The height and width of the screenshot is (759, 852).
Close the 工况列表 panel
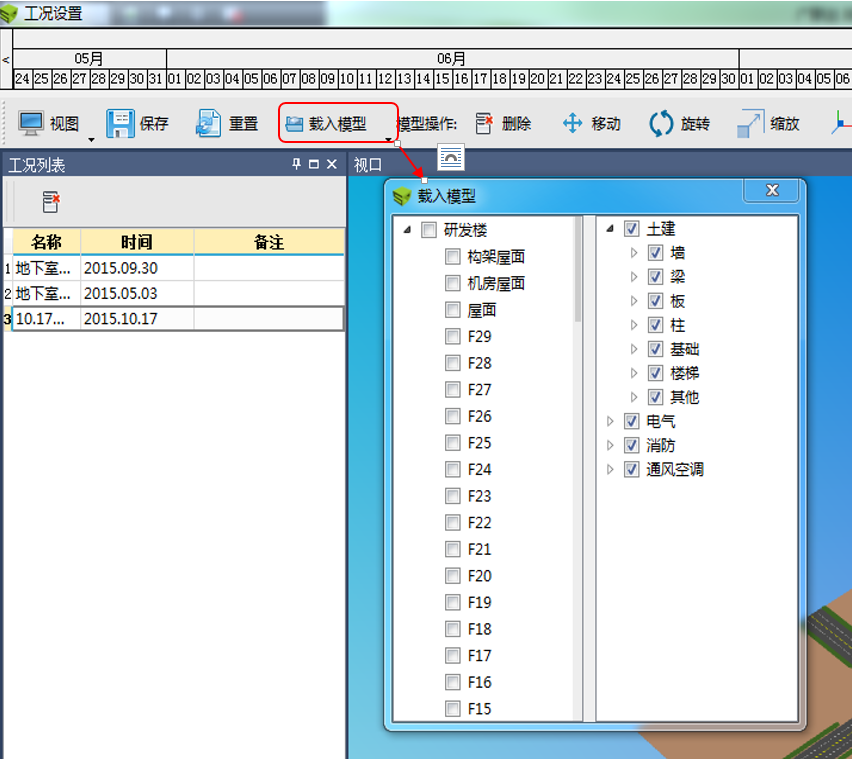point(331,164)
